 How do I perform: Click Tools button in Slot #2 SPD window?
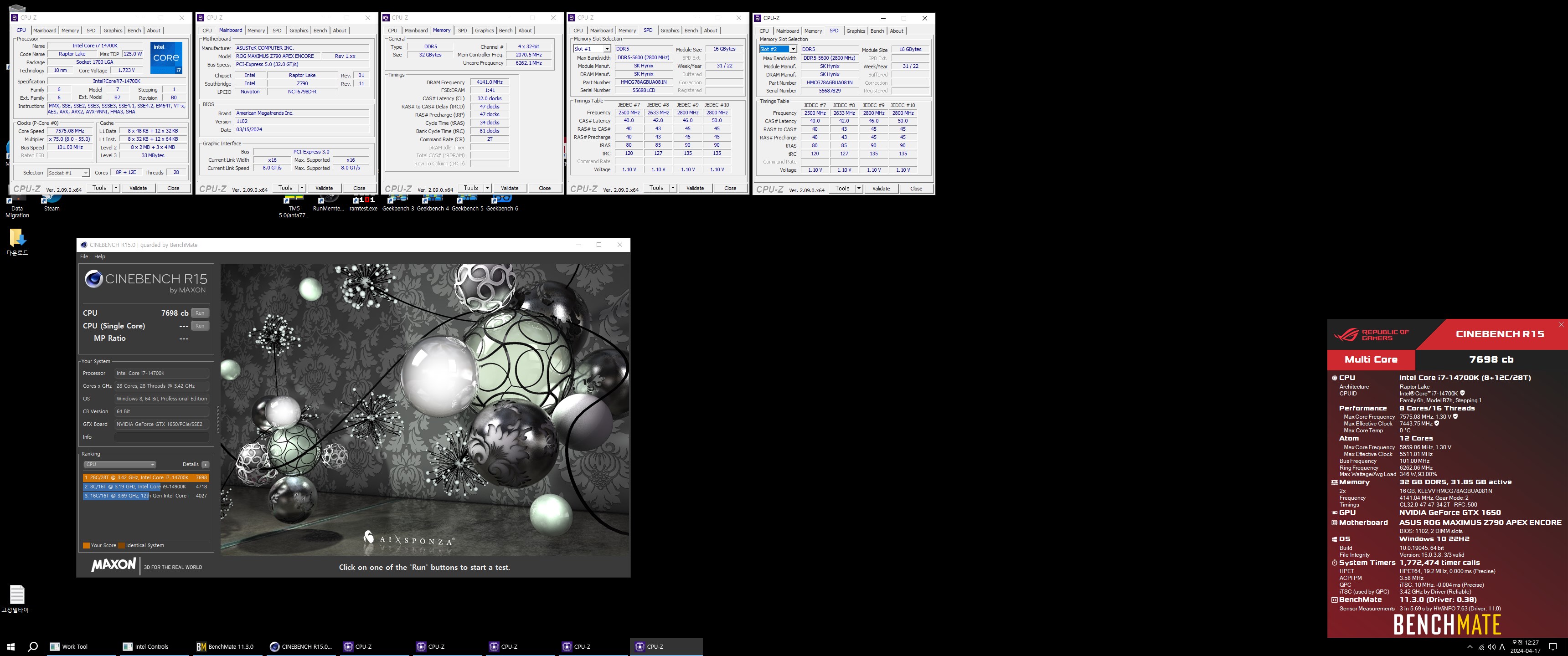click(x=842, y=189)
